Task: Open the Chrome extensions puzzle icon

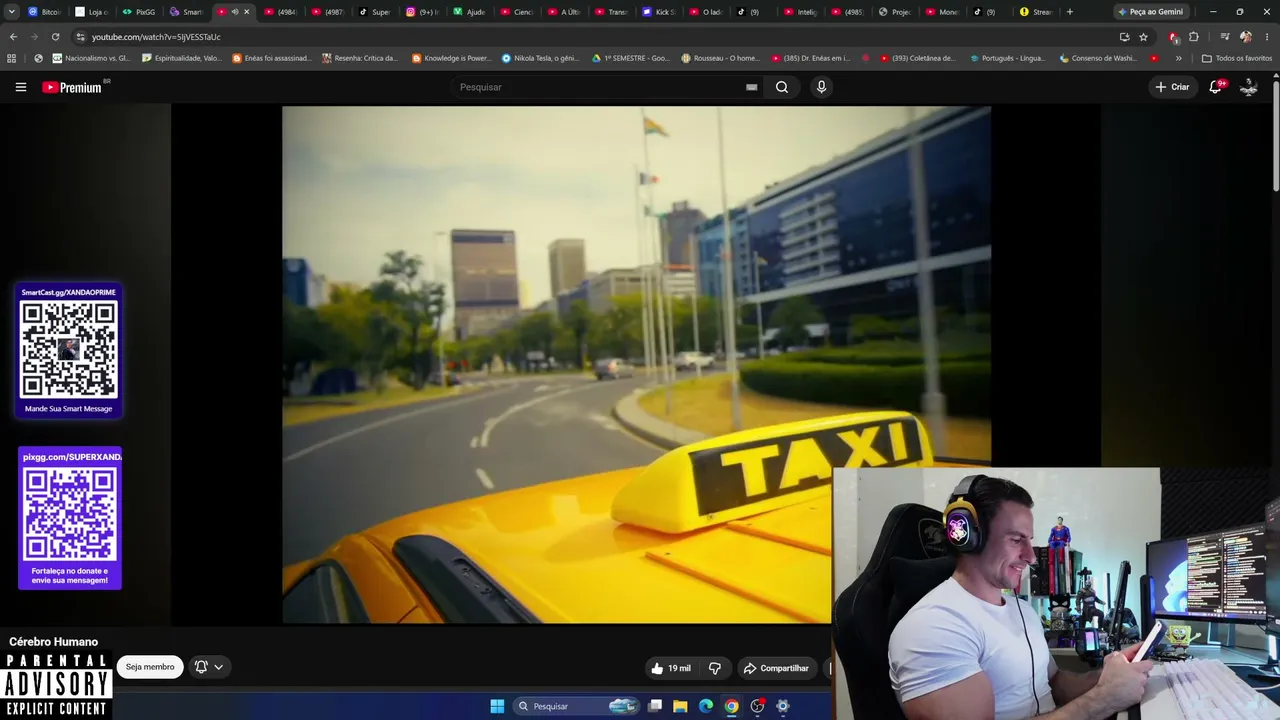Action: point(1193,37)
